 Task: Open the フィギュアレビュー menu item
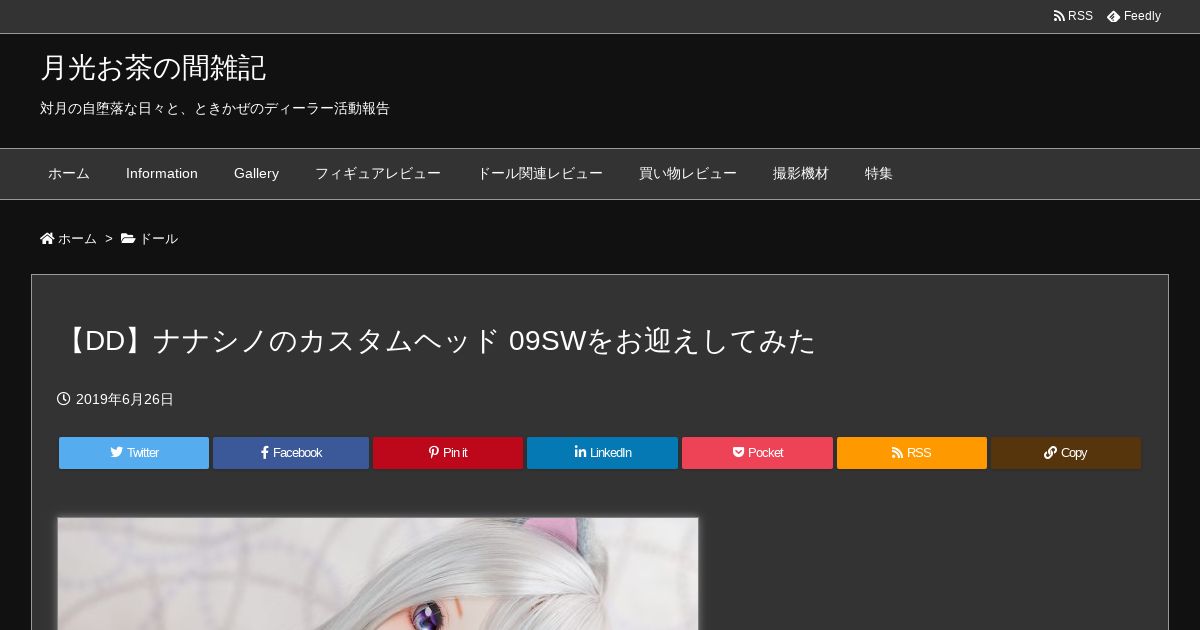378,174
